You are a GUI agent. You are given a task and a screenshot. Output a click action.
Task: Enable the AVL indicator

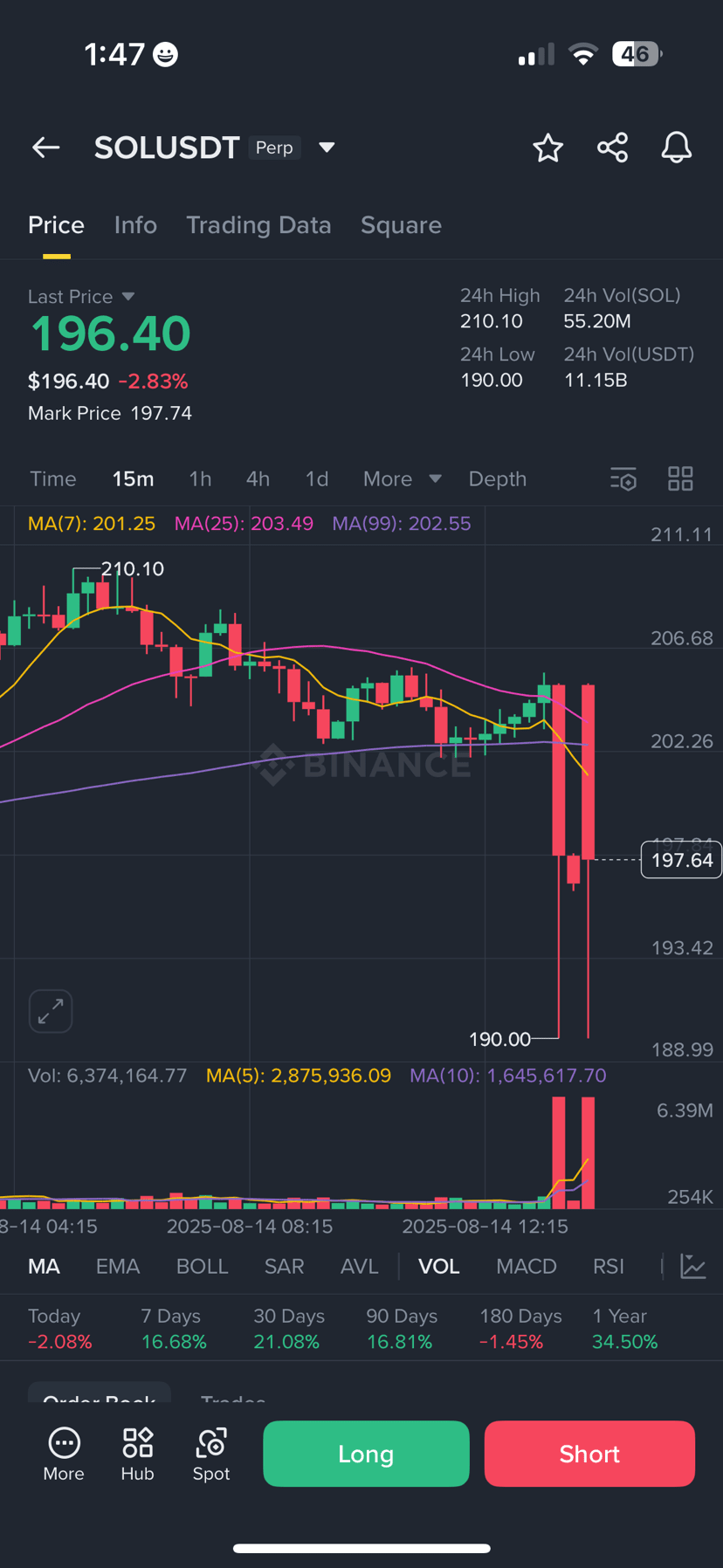[359, 1266]
